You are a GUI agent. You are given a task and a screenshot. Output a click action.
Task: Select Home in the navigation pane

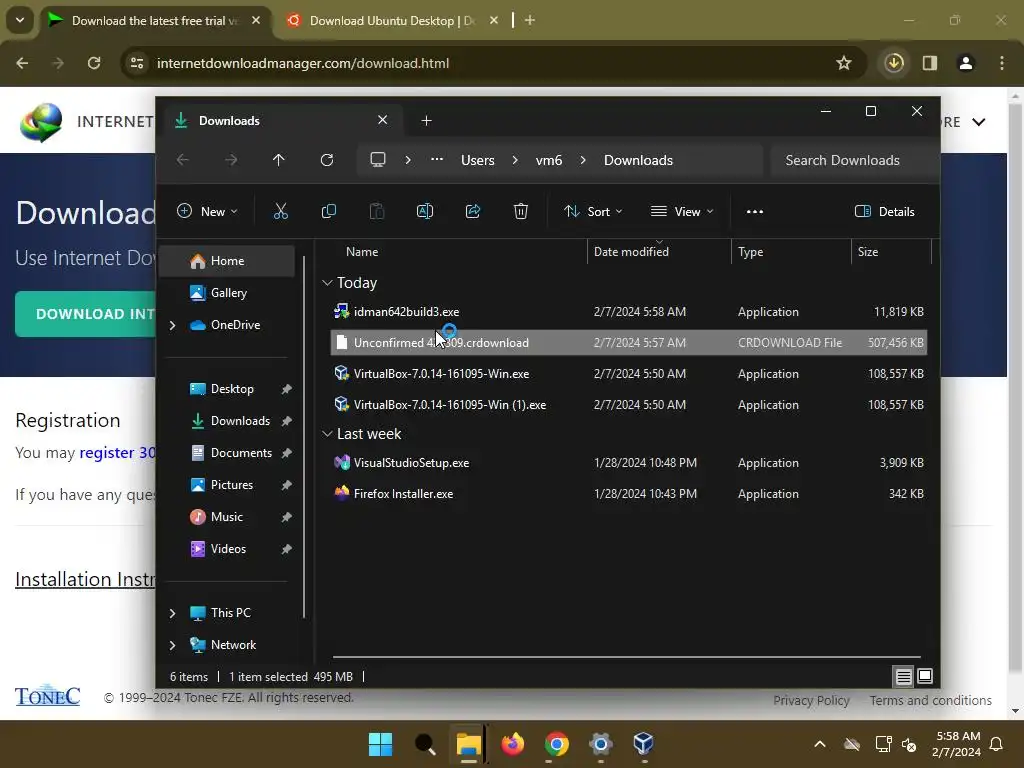227,261
